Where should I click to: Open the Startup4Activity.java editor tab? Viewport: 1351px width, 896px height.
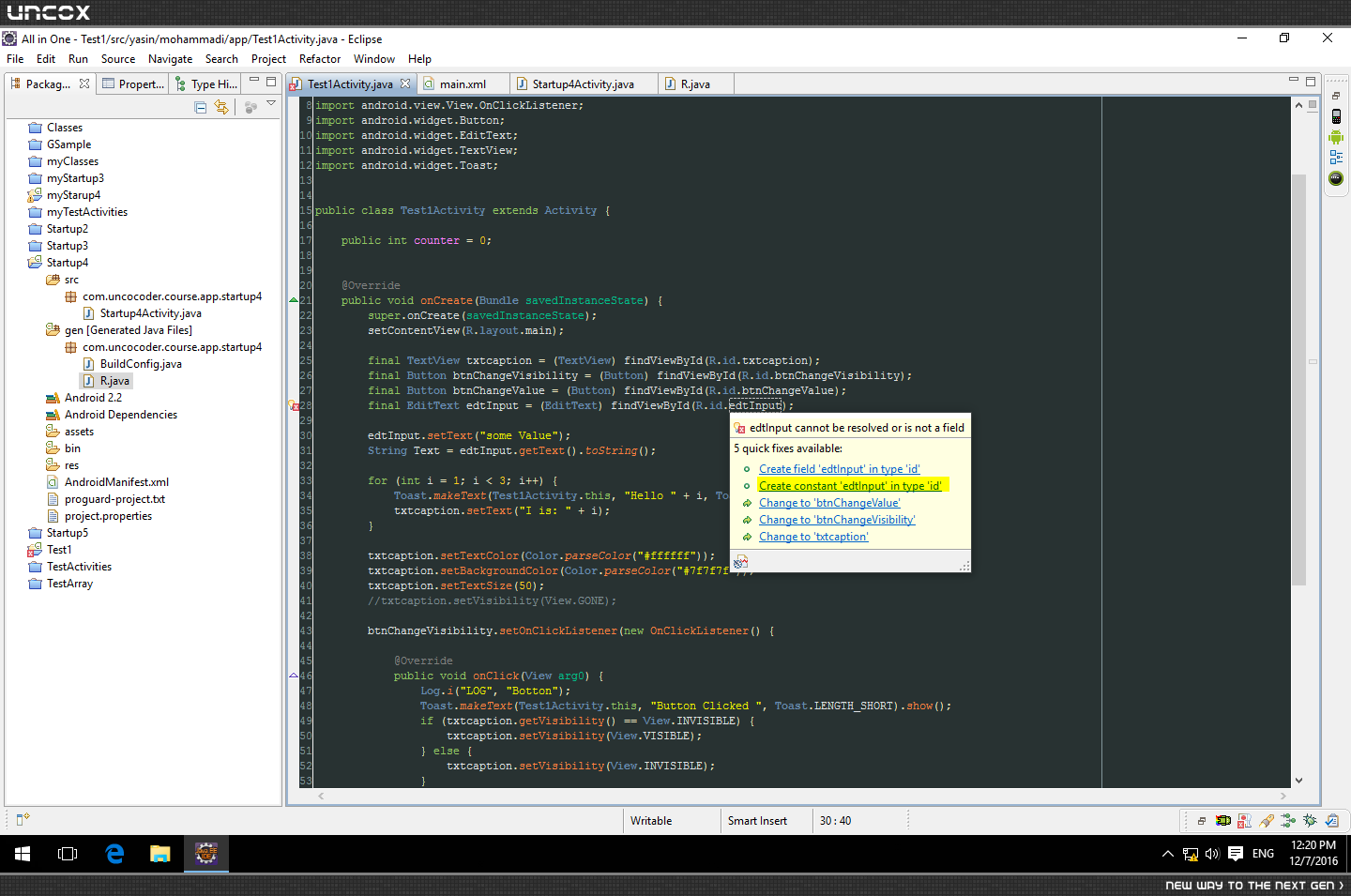pos(582,84)
